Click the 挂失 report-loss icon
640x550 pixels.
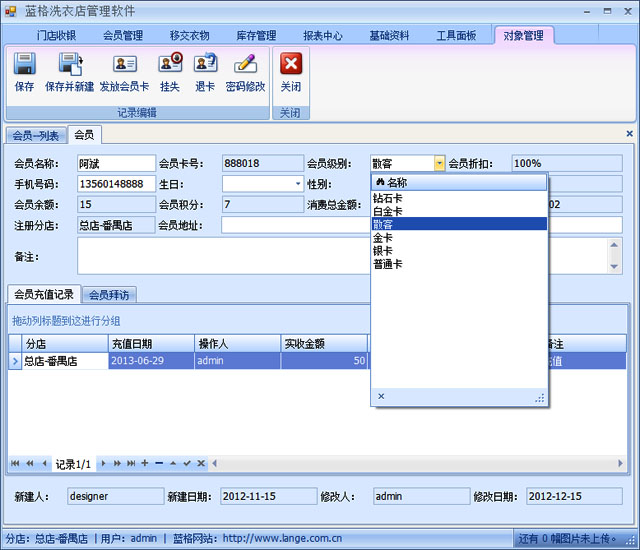pyautogui.click(x=170, y=63)
